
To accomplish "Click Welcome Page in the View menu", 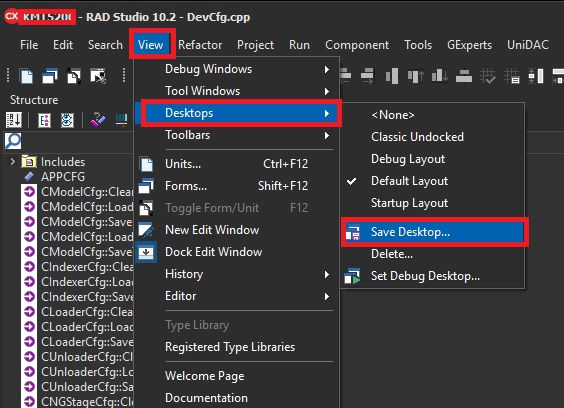I will click(x=205, y=376).
